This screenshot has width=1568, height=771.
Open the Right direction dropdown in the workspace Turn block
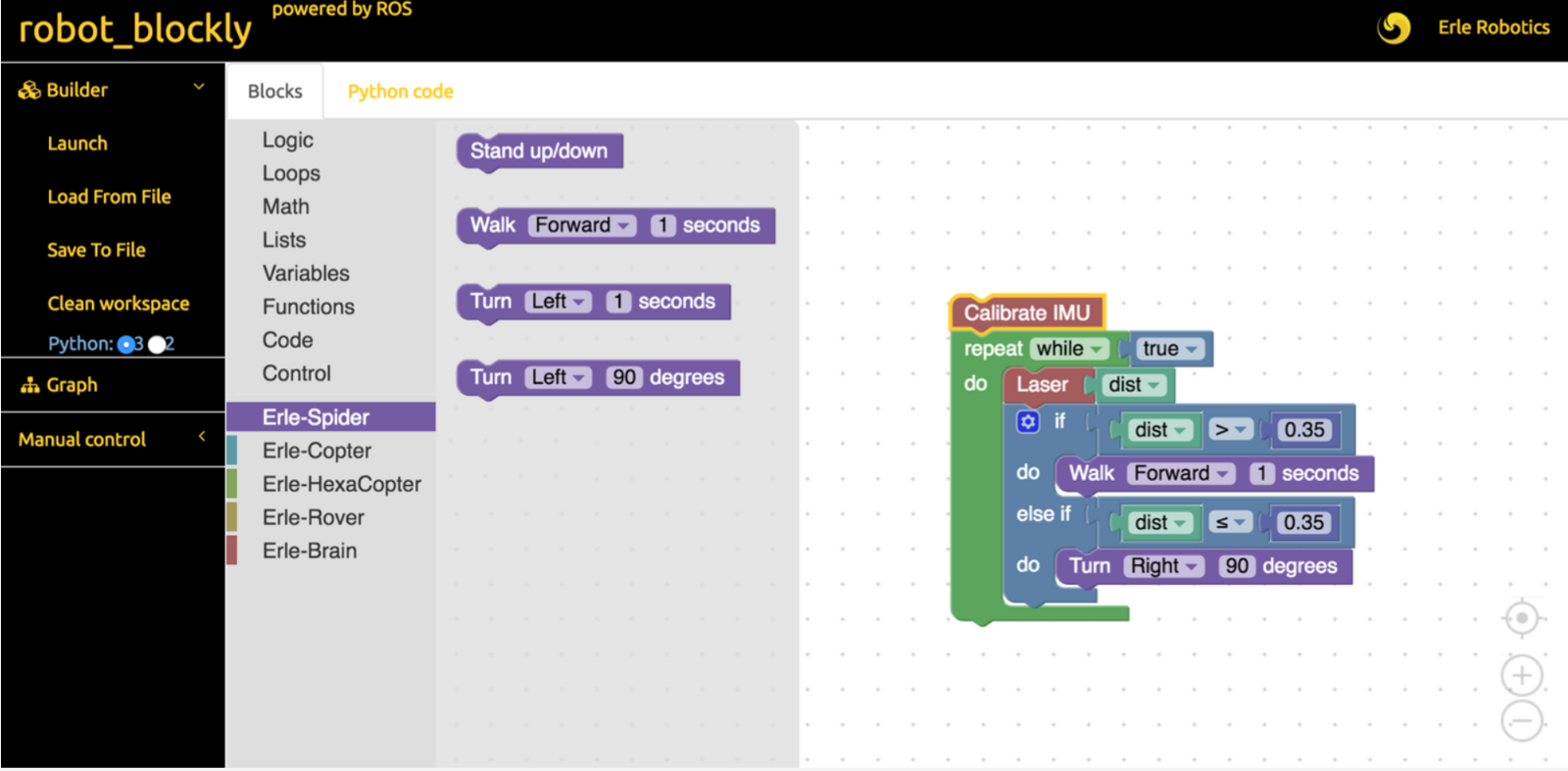tap(1164, 566)
